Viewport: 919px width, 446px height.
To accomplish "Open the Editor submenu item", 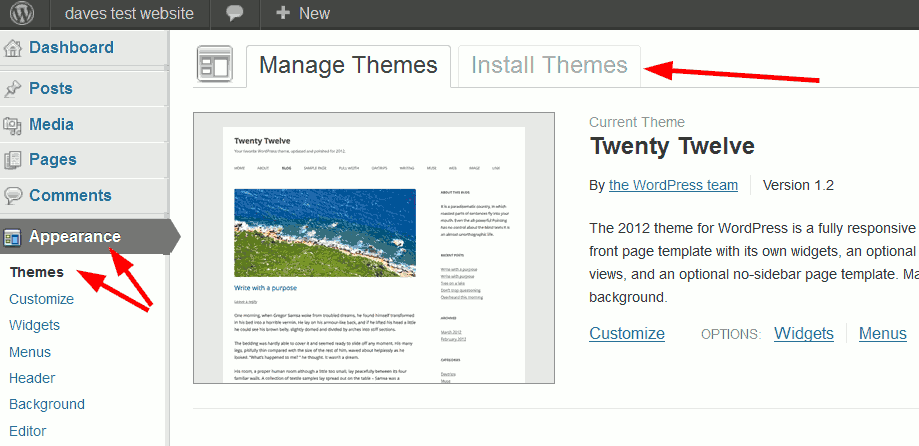I will click(28, 431).
